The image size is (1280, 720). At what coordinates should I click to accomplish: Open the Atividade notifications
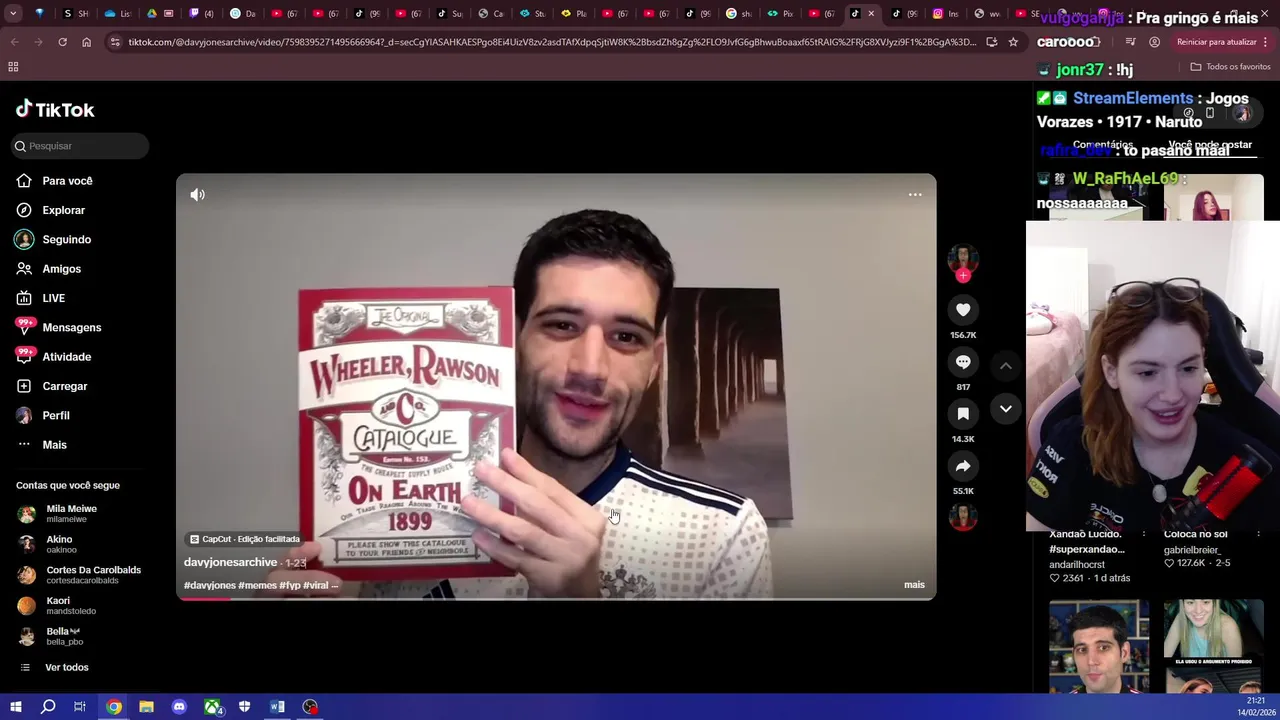click(x=66, y=357)
